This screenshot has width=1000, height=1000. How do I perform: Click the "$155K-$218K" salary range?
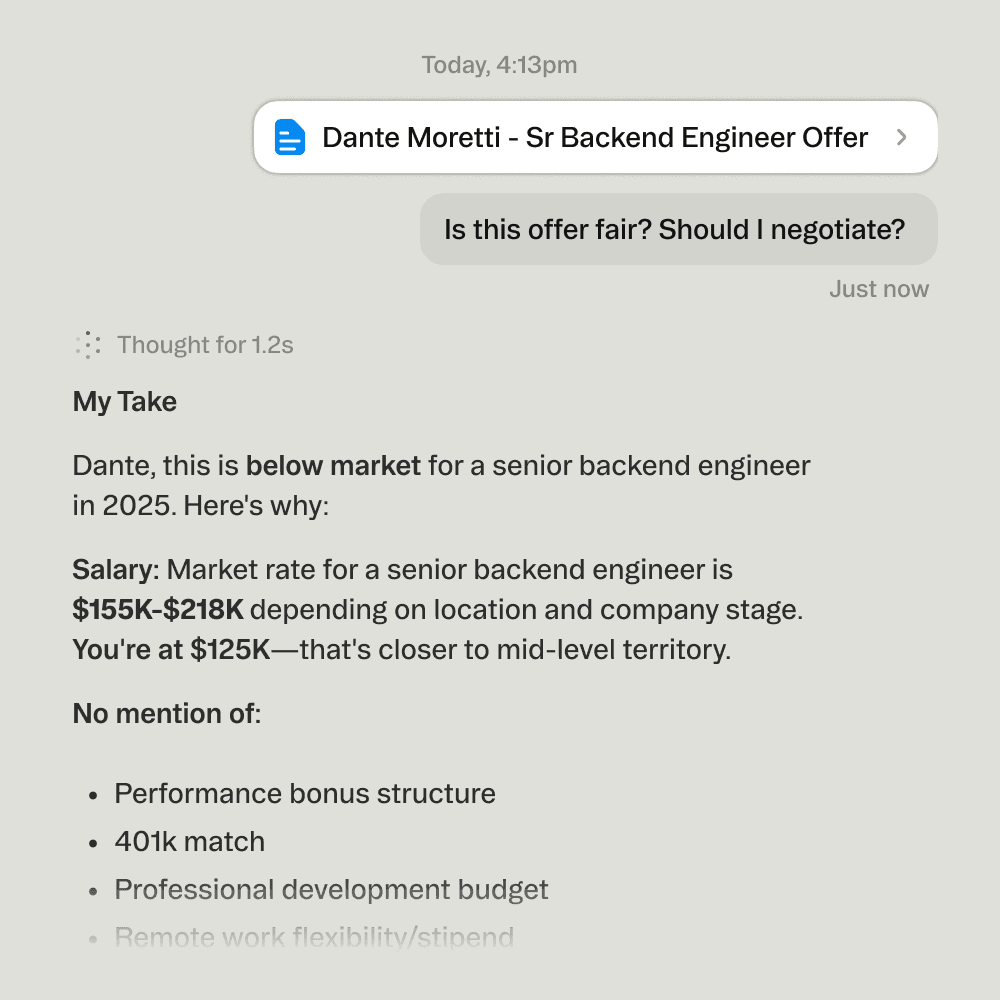[x=158, y=610]
